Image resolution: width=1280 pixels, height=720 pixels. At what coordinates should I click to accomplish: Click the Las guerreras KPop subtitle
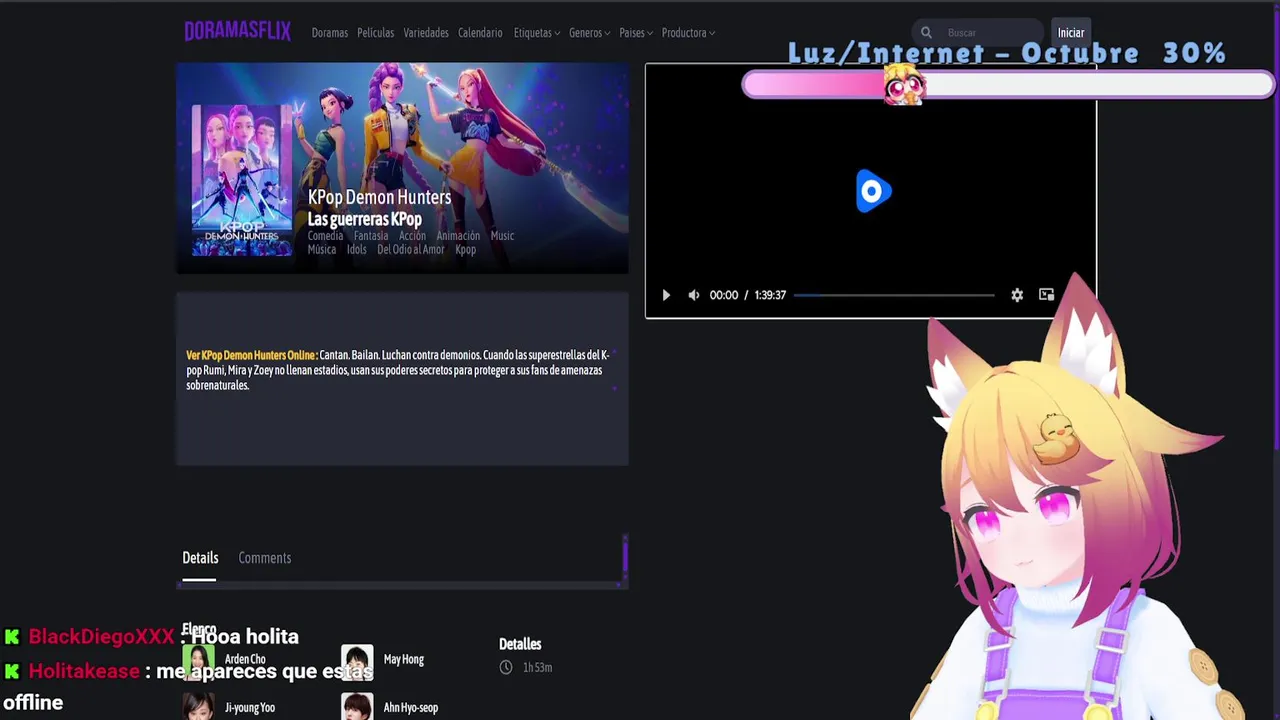364,219
